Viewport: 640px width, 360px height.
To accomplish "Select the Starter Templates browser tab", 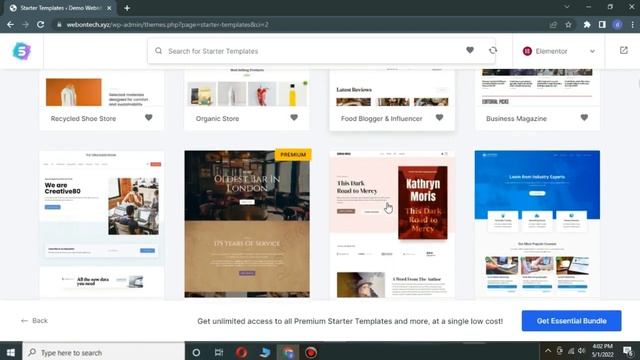I will 61,8.
